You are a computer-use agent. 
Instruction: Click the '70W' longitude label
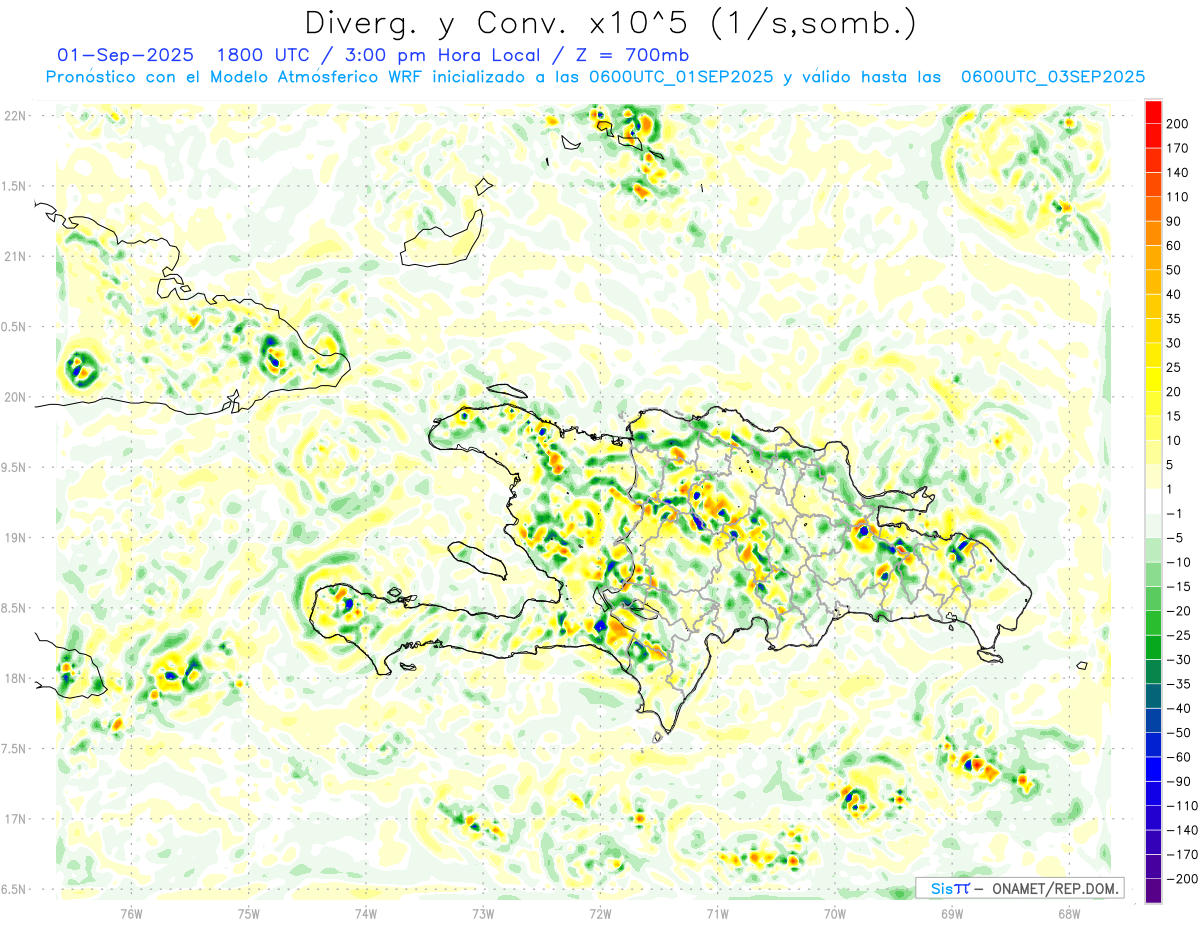click(835, 914)
